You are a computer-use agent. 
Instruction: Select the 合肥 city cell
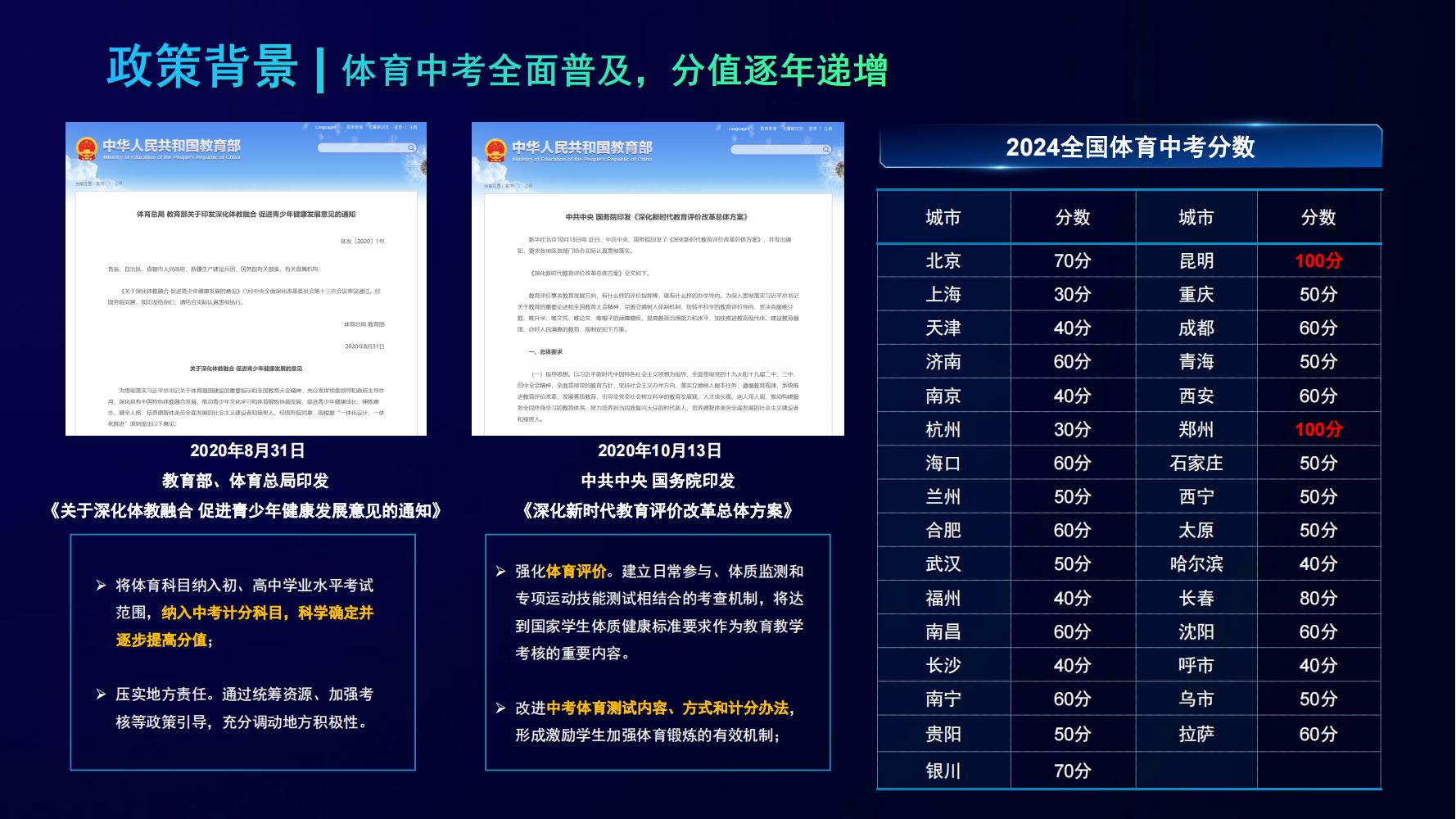coord(943,530)
